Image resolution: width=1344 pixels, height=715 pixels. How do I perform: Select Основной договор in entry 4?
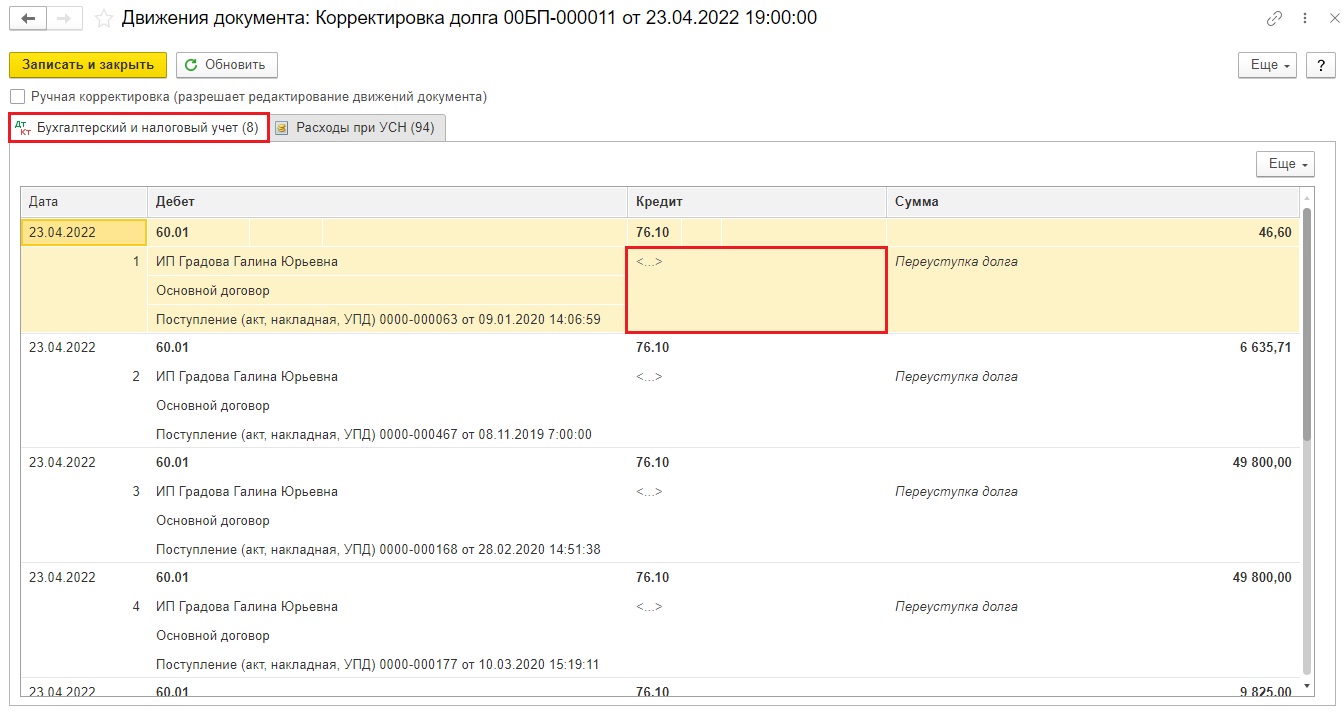(x=213, y=636)
